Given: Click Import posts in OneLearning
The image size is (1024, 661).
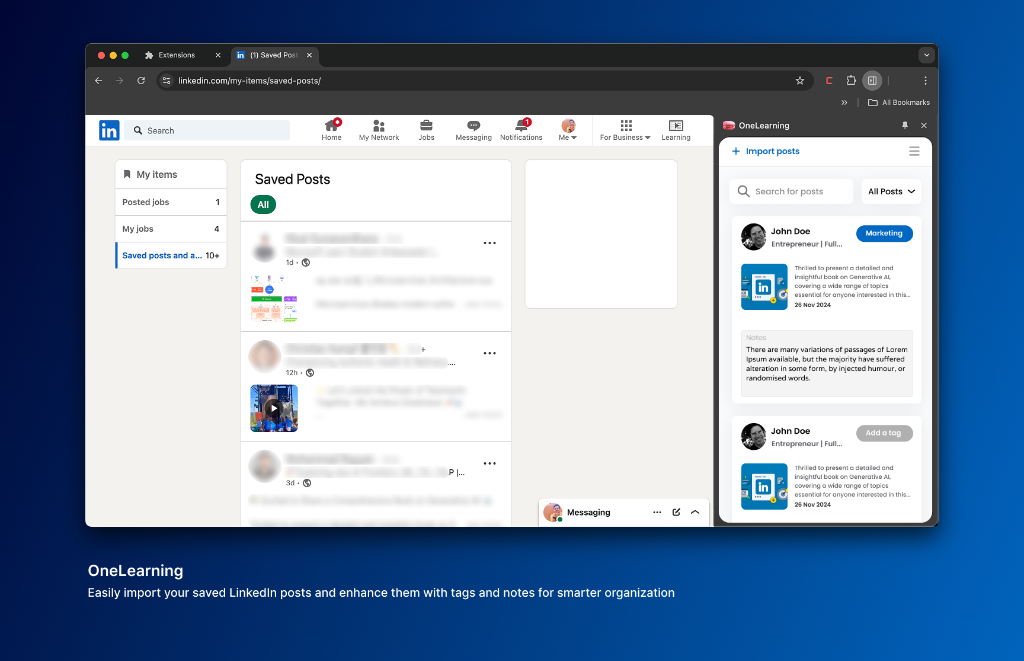Looking at the screenshot, I should point(765,152).
